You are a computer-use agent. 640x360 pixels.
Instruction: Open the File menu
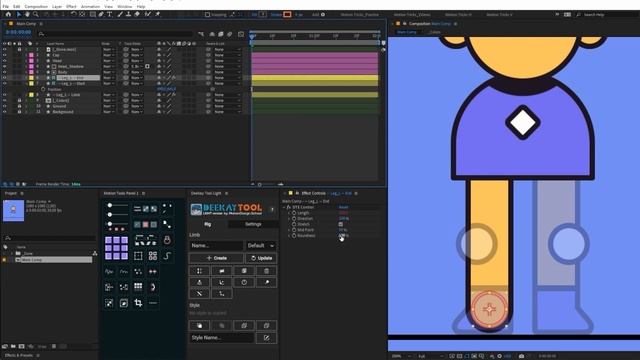[6, 7]
